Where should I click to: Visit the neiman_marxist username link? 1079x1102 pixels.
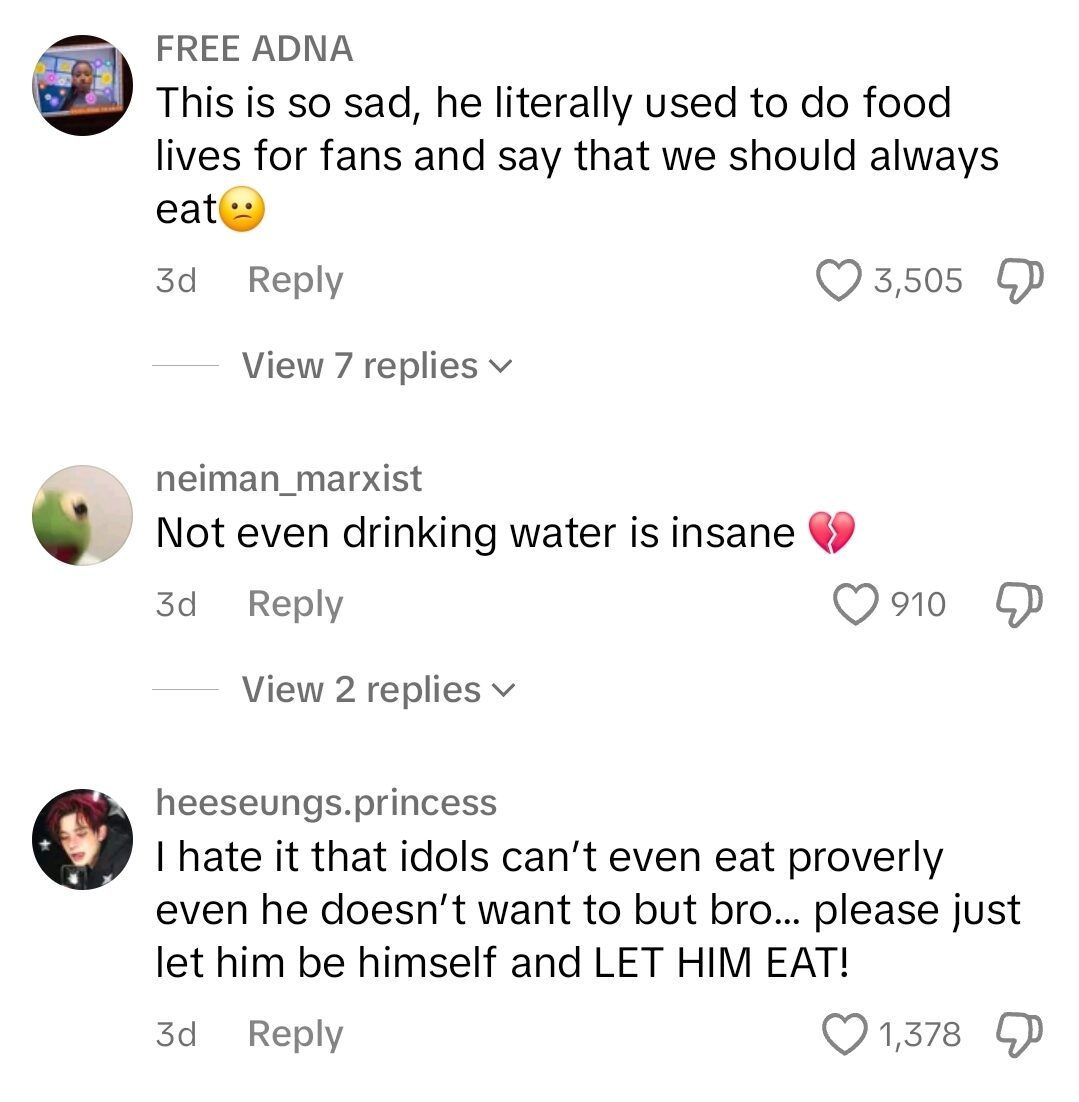[289, 479]
